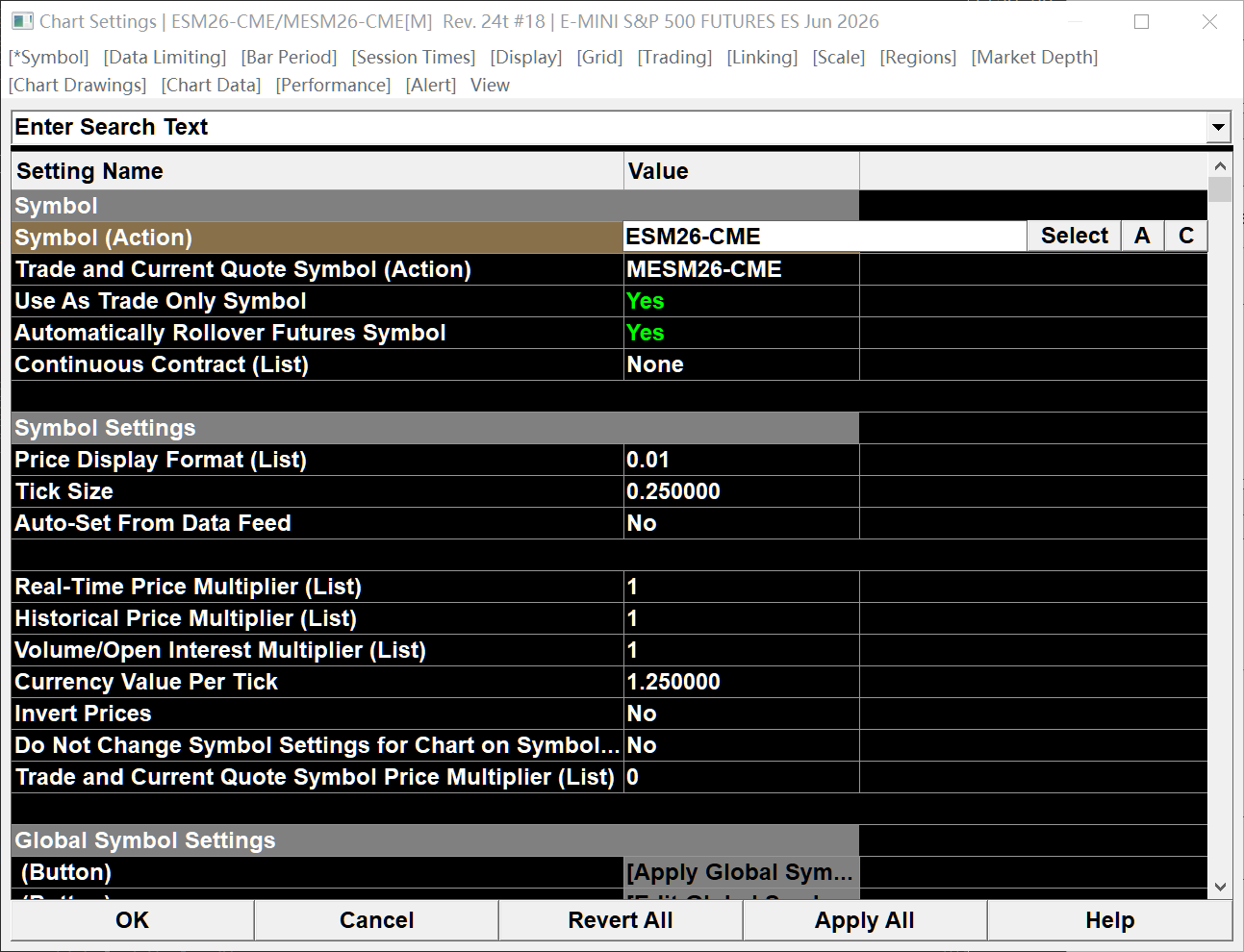
Task: Toggle Use As Trade Only Symbol Yes value
Action: pos(742,301)
